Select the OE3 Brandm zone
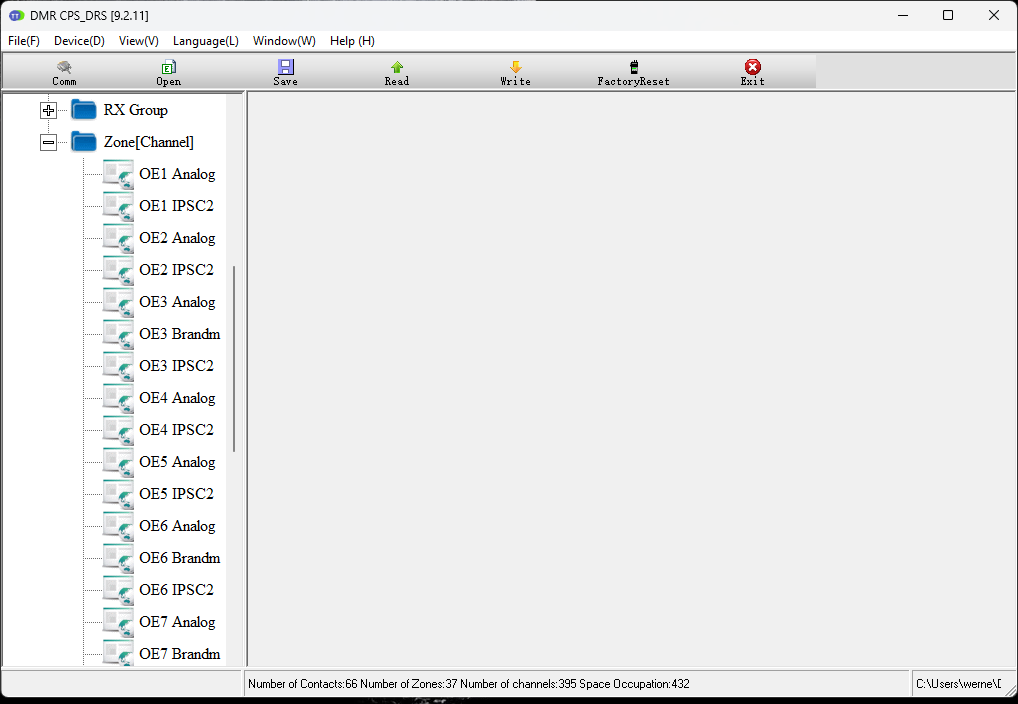 pyautogui.click(x=179, y=334)
